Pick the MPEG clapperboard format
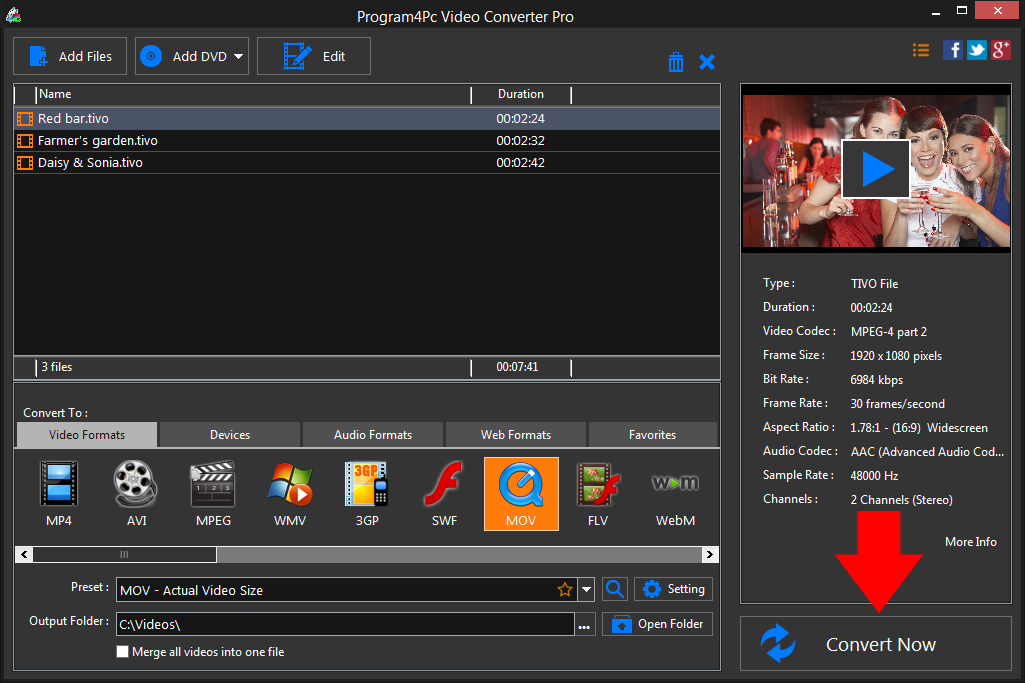This screenshot has width=1025, height=683. (213, 493)
